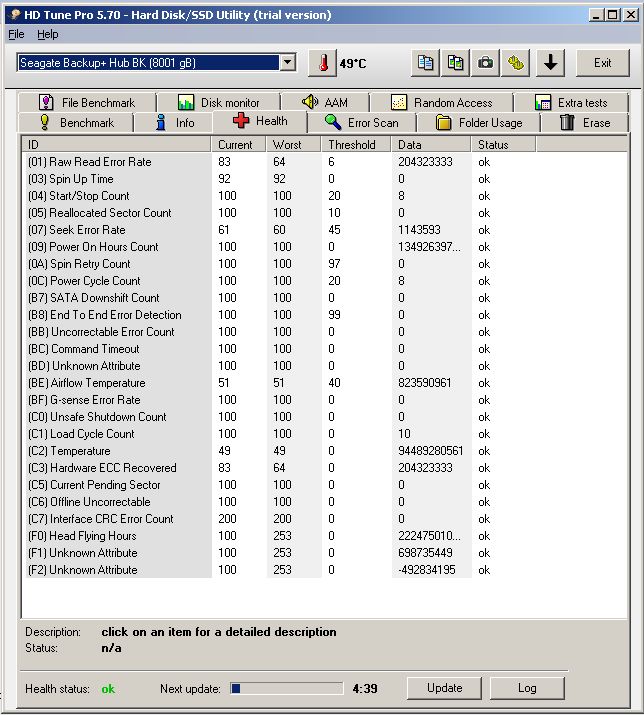This screenshot has height=715, width=644.
Task: Click the 823590961 data value
Action: pyautogui.click(x=425, y=383)
